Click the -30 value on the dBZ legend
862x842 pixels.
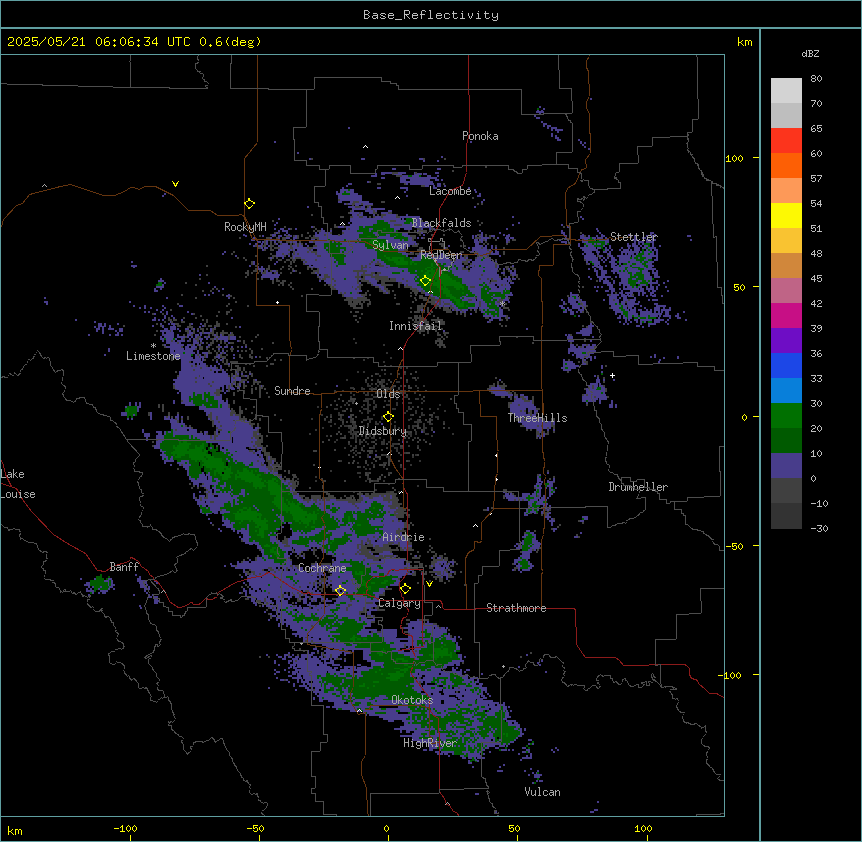pos(819,529)
